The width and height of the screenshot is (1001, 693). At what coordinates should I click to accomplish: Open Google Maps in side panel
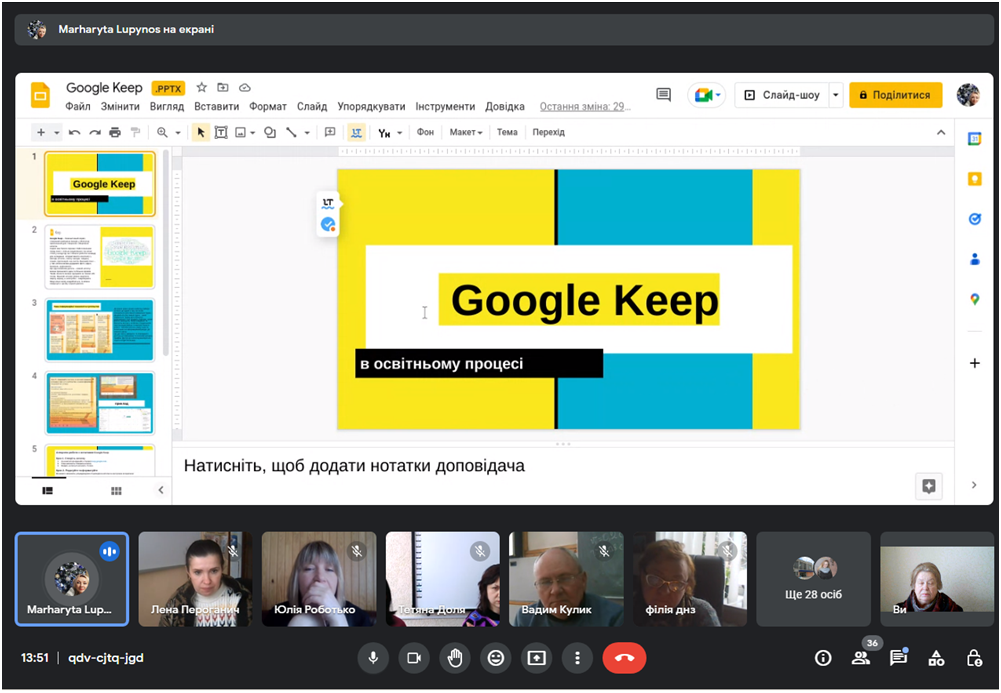(x=974, y=299)
